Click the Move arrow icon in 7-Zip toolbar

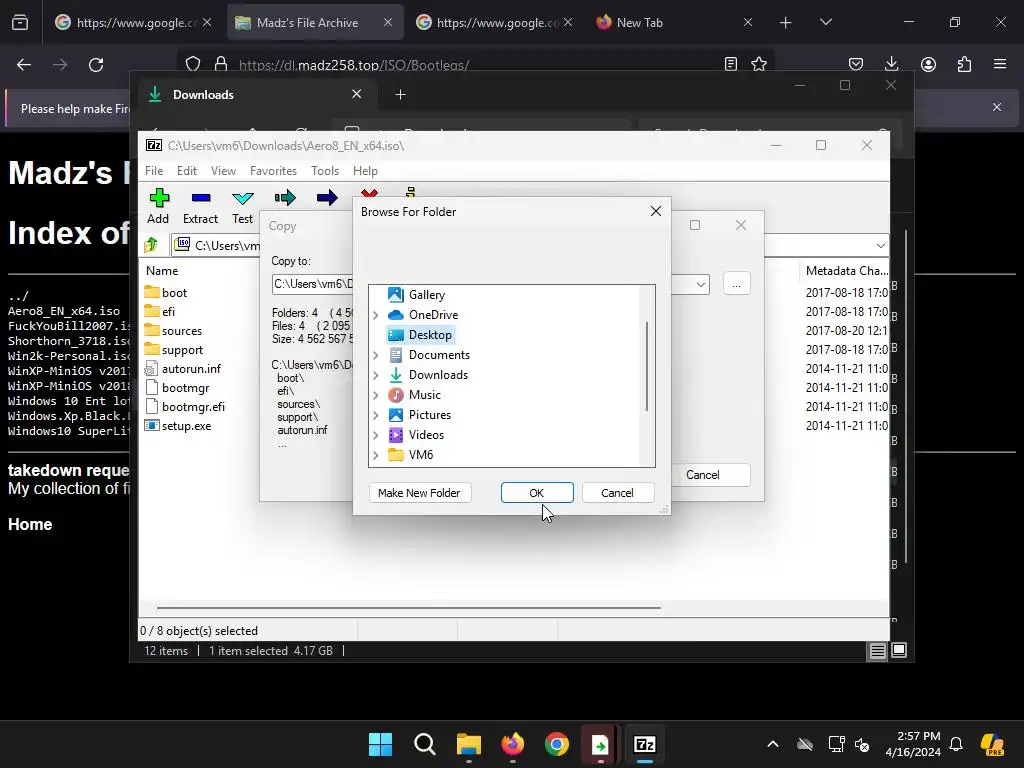[327, 198]
